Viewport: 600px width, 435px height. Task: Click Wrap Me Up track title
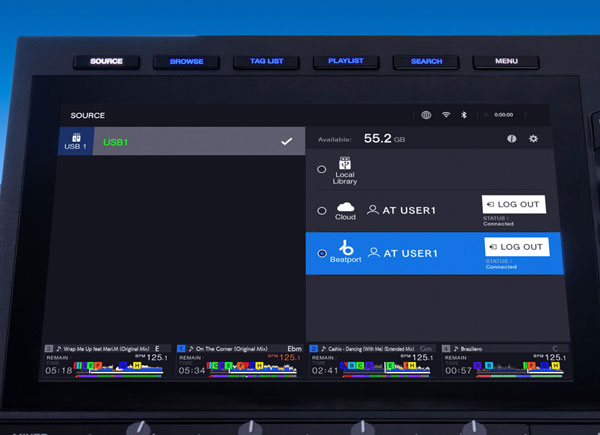point(106,349)
